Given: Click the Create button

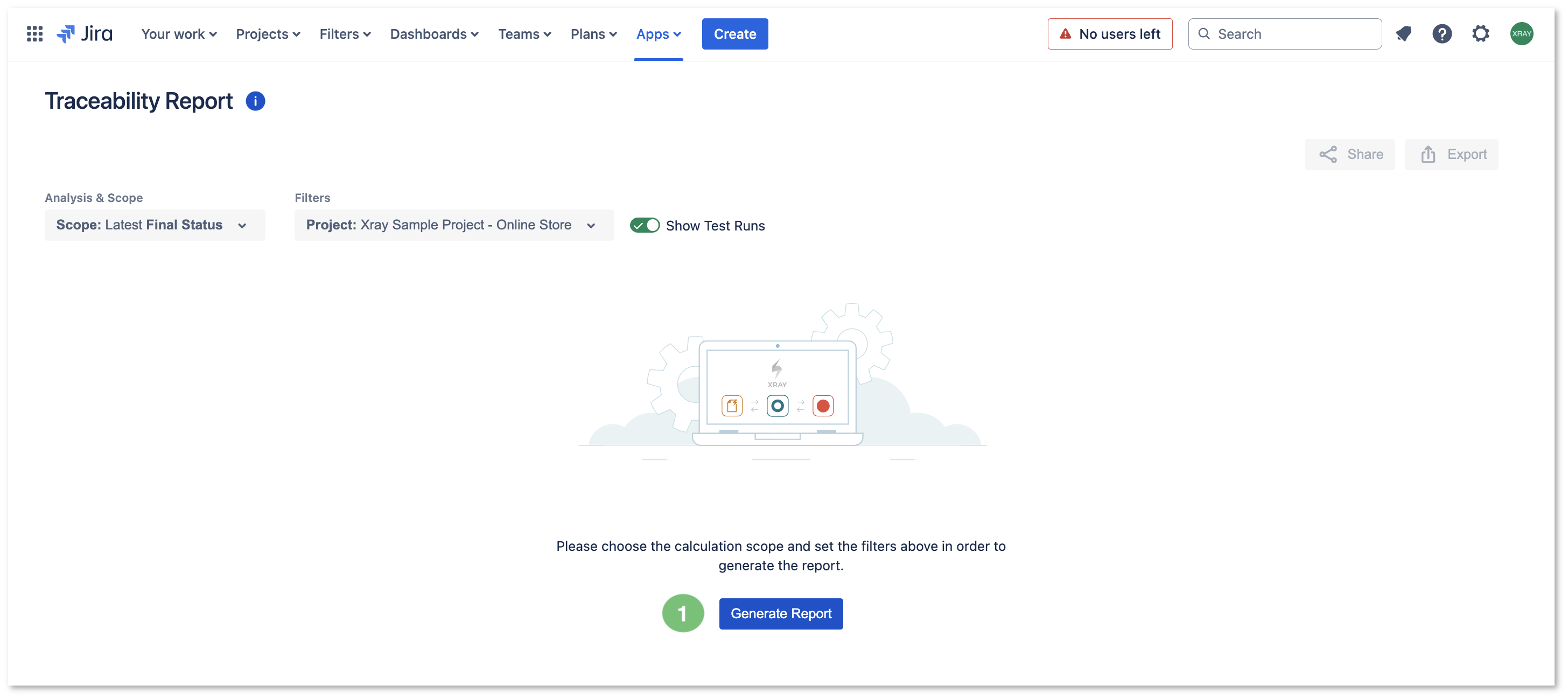Looking at the screenshot, I should point(734,34).
